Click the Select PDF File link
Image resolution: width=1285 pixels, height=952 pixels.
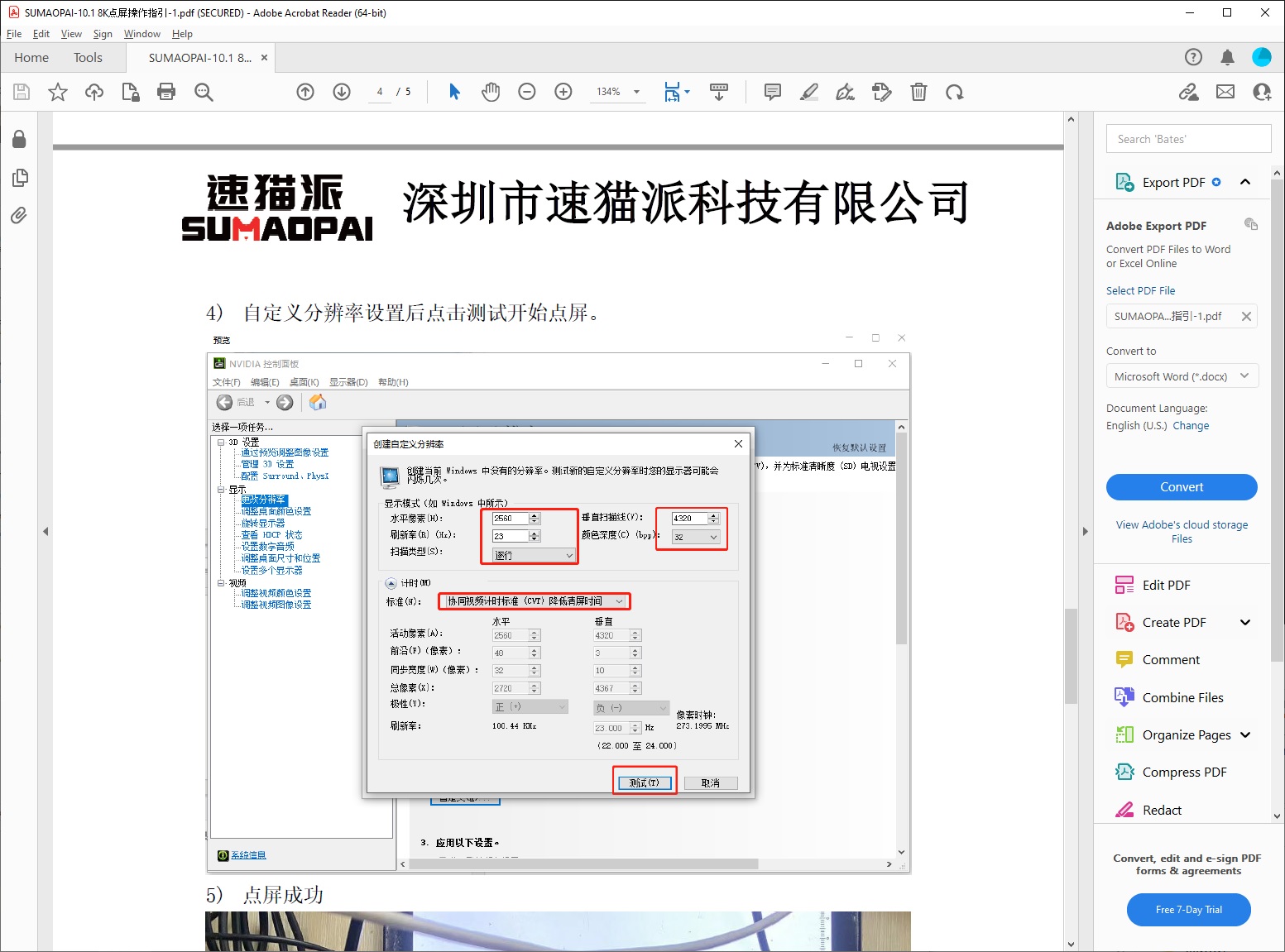click(1140, 290)
